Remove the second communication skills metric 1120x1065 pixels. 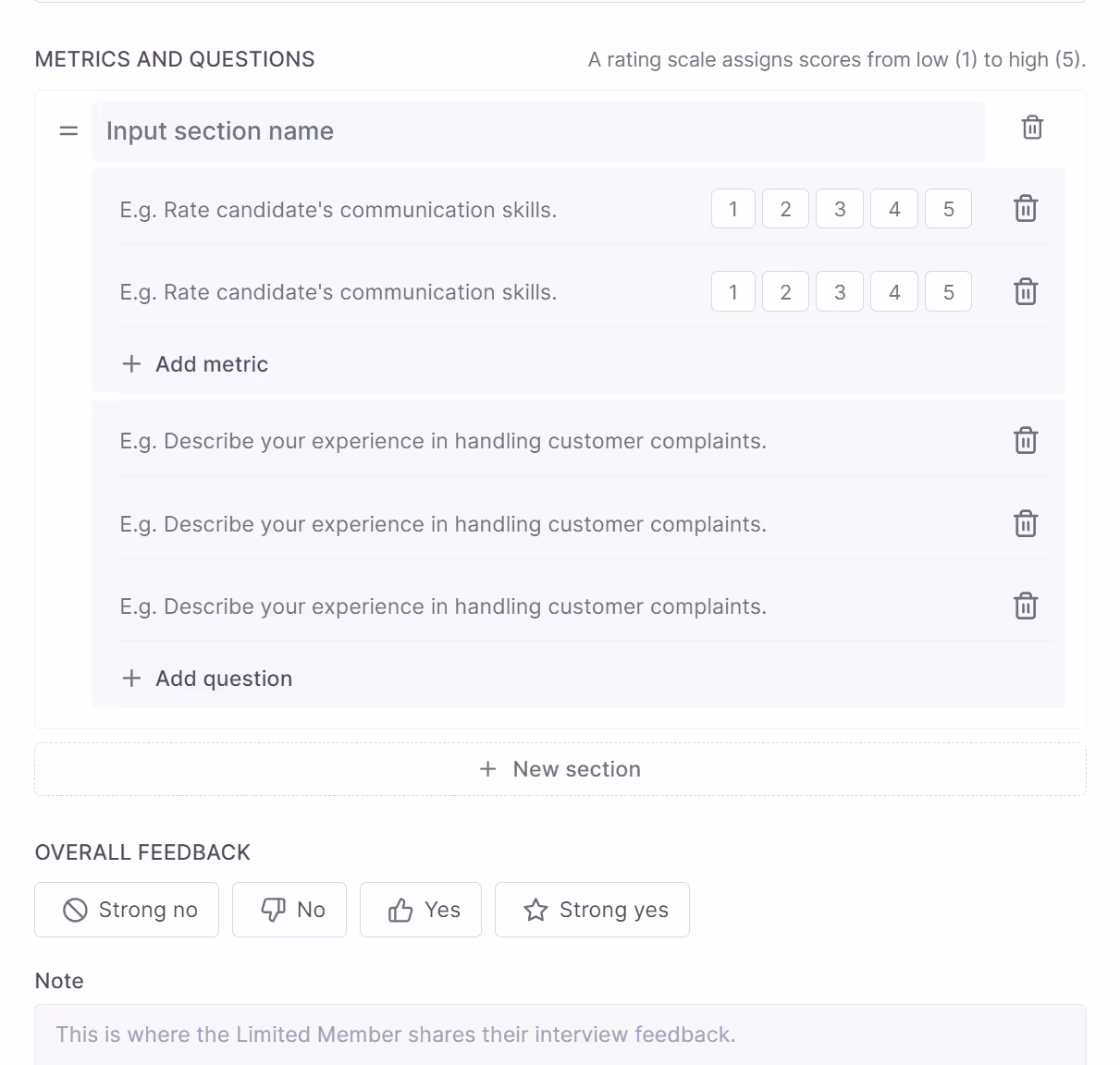1026,292
